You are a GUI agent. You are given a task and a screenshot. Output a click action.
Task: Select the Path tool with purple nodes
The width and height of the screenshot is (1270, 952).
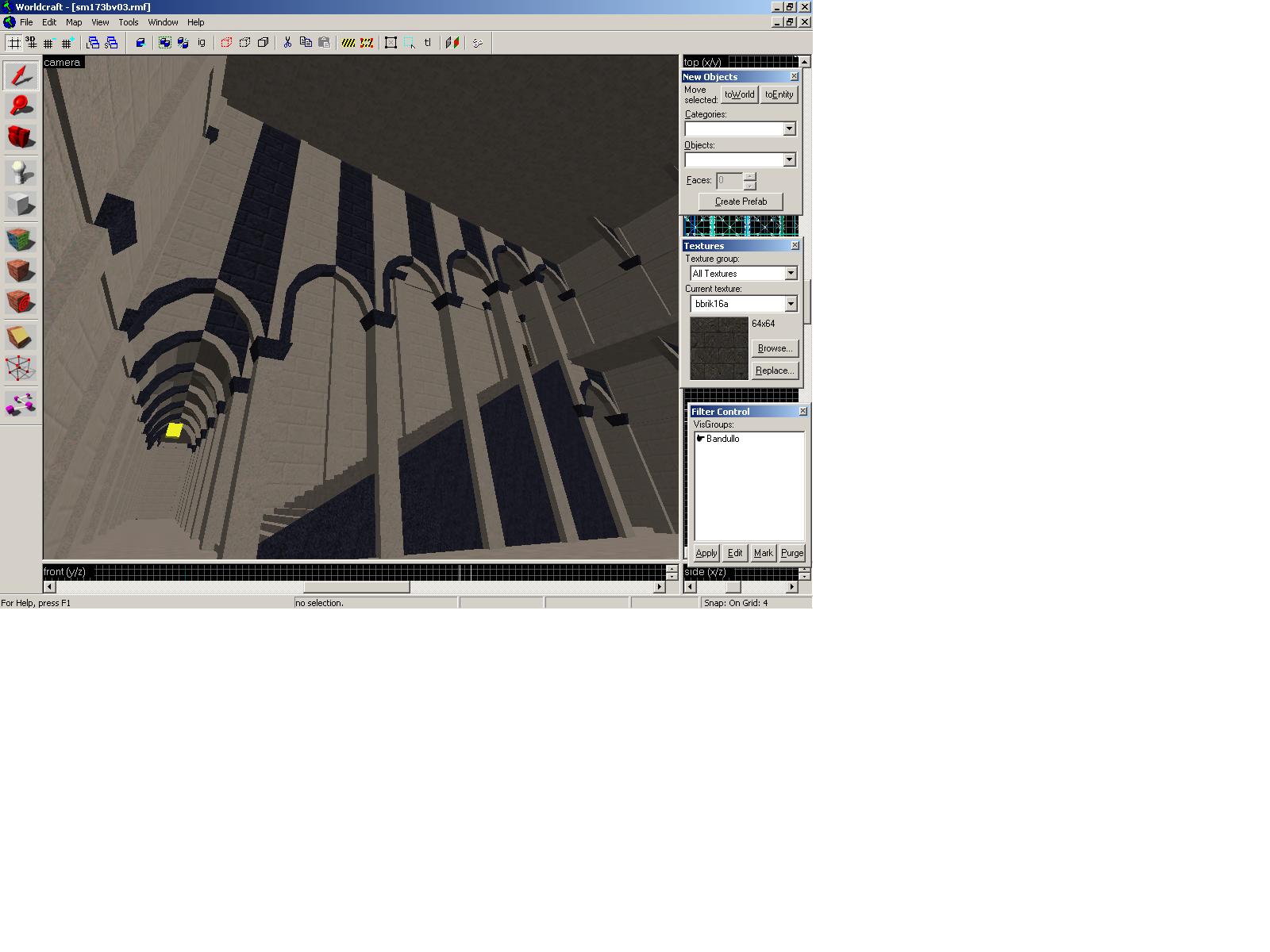click(x=21, y=405)
